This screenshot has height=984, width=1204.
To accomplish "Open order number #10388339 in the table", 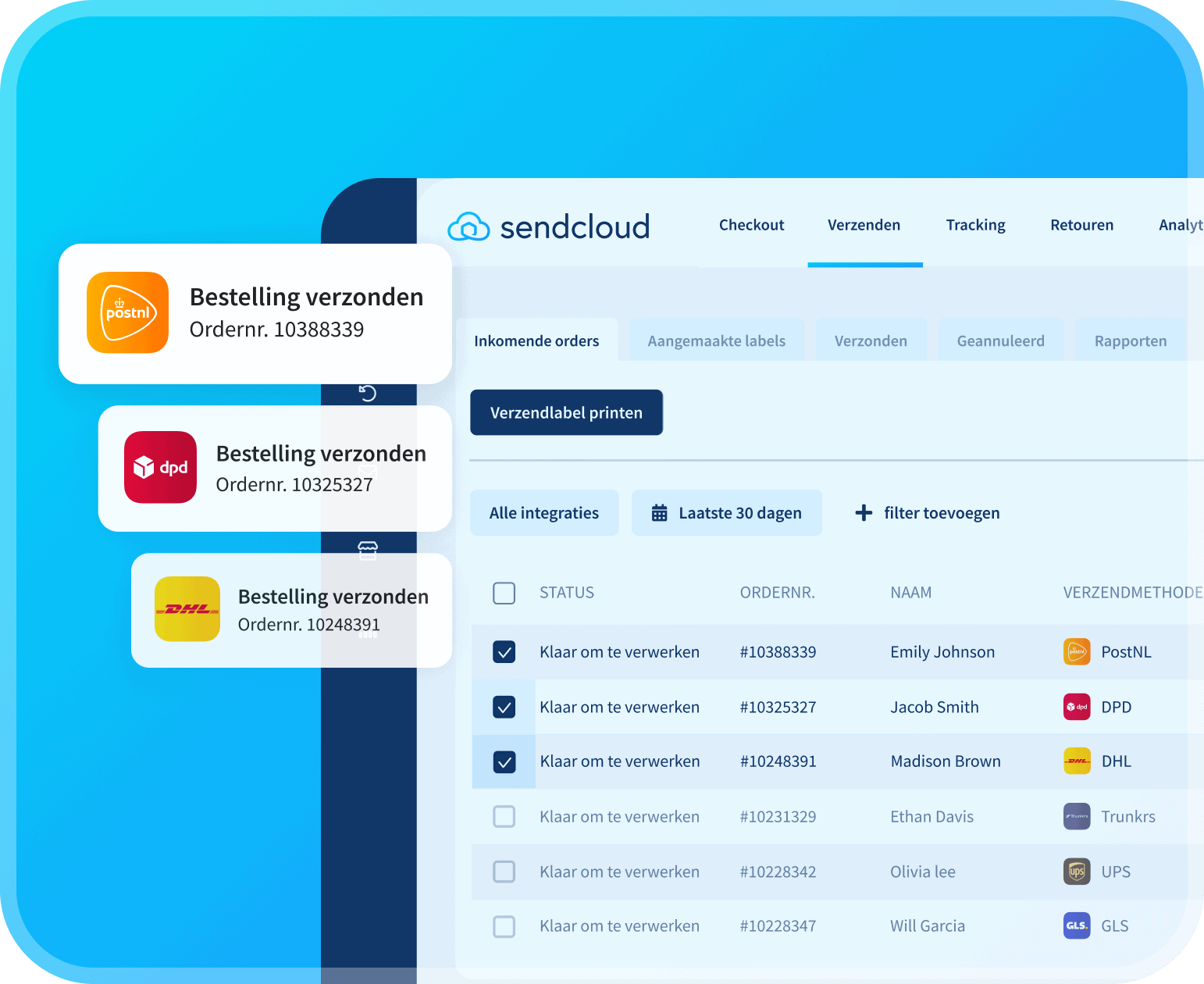I will pyautogui.click(x=778, y=652).
